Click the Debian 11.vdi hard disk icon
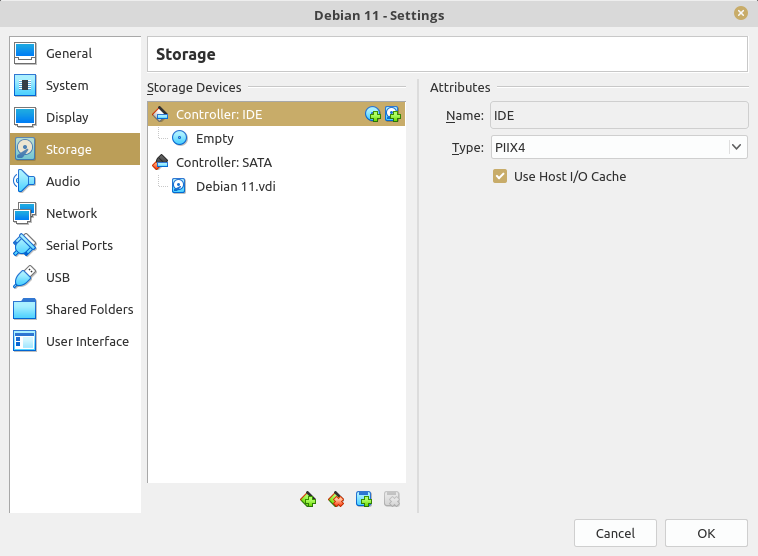This screenshot has height=556, width=758. (x=179, y=186)
